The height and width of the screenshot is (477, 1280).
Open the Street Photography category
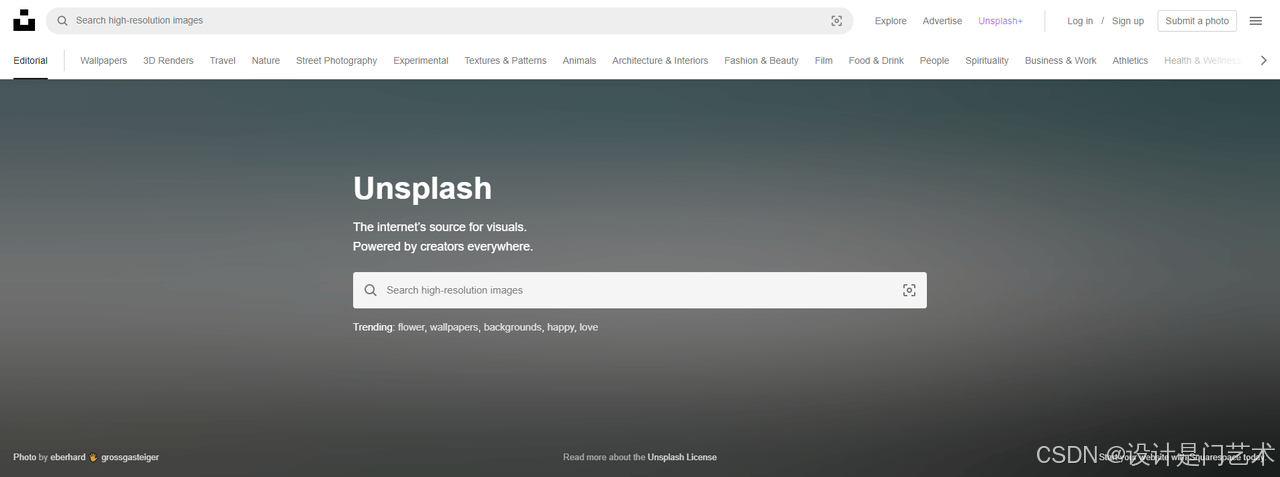point(337,60)
